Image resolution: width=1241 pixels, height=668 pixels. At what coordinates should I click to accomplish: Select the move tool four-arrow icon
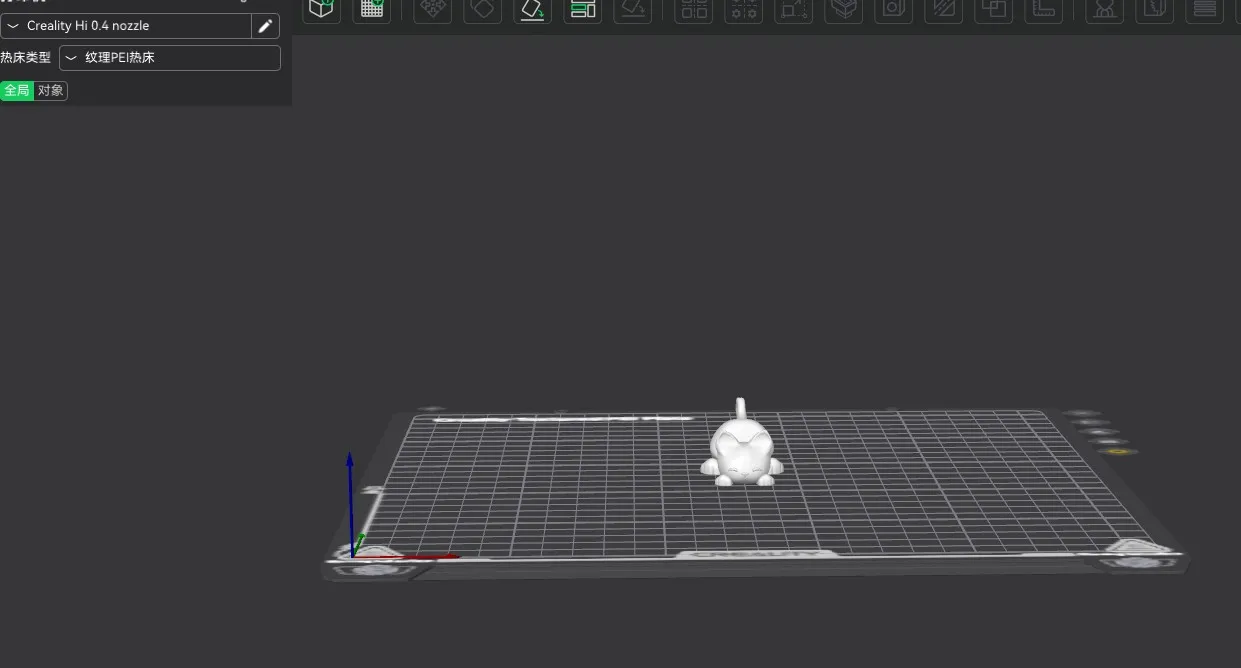click(432, 9)
